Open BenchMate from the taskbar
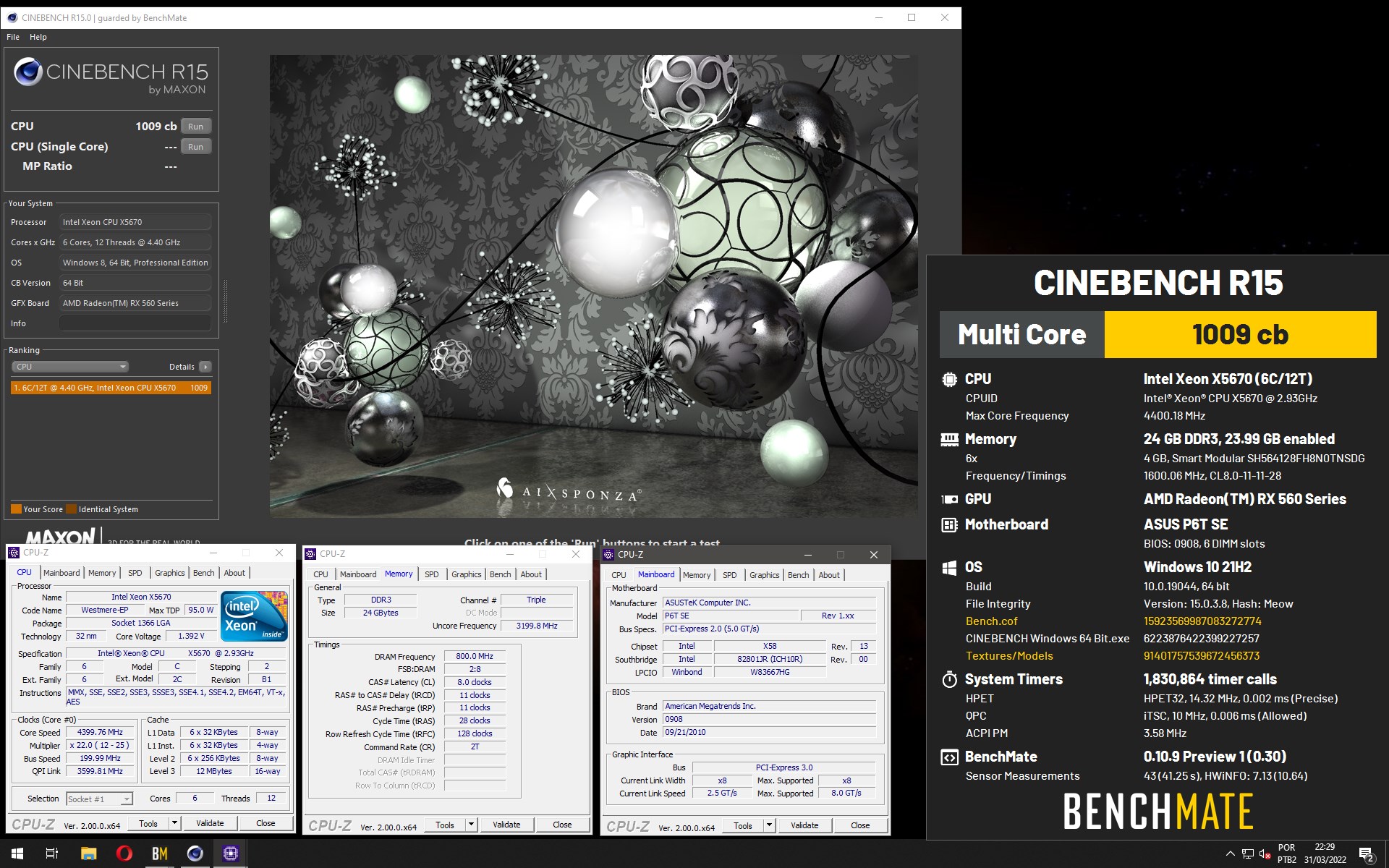Image resolution: width=1389 pixels, height=868 pixels. coord(159,854)
